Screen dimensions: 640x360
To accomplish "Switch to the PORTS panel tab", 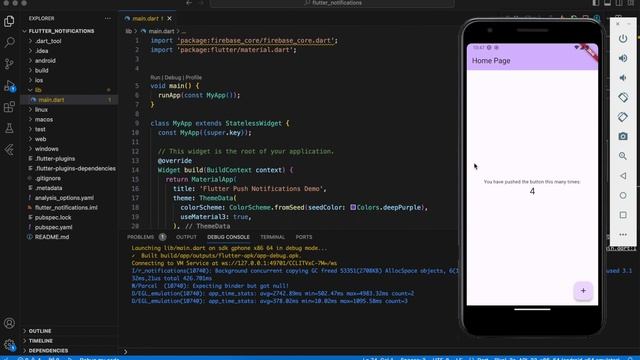I will click(x=304, y=237).
